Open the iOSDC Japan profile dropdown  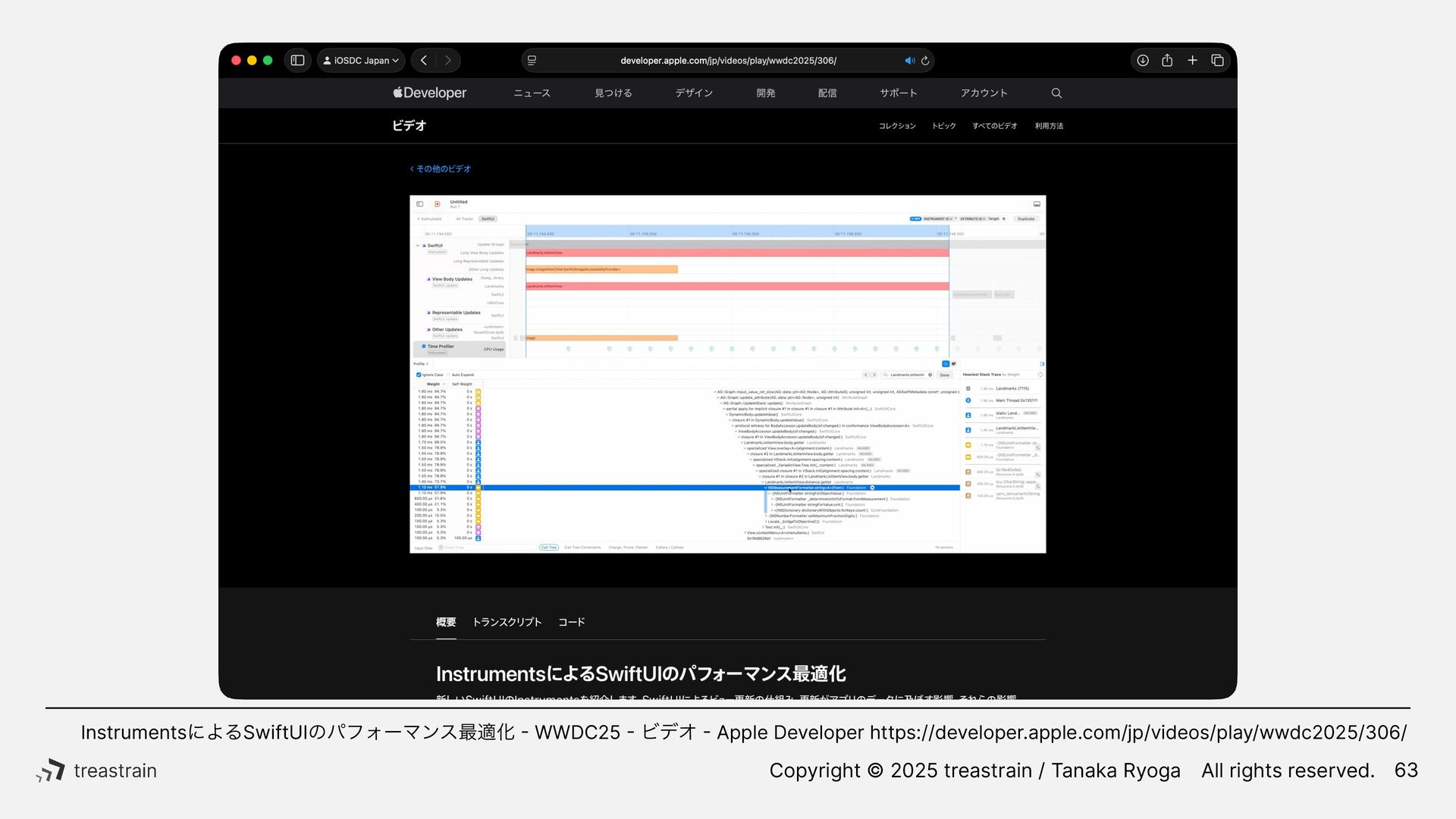(x=361, y=61)
